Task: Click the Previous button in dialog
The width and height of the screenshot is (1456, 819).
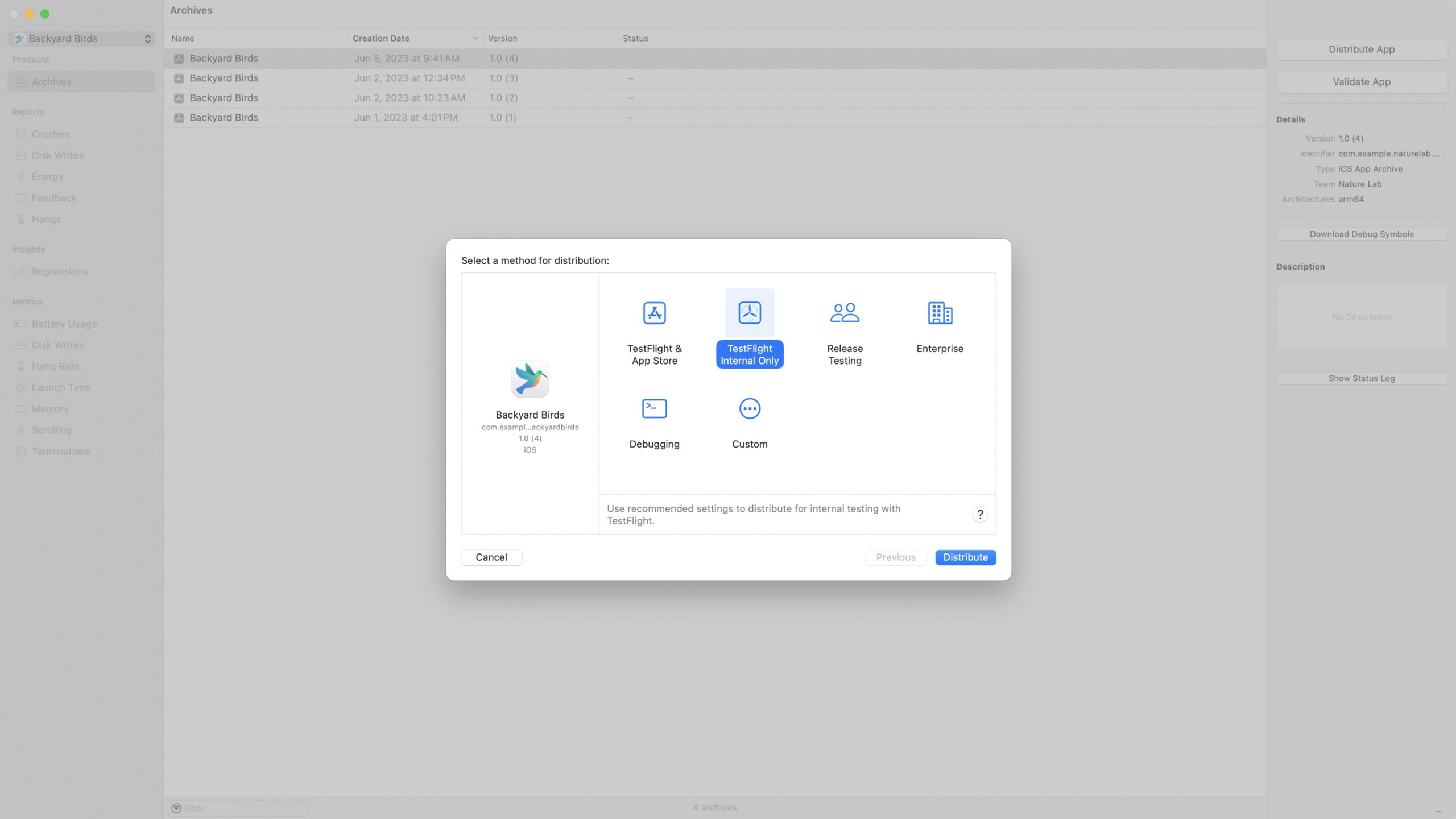Action: [895, 557]
